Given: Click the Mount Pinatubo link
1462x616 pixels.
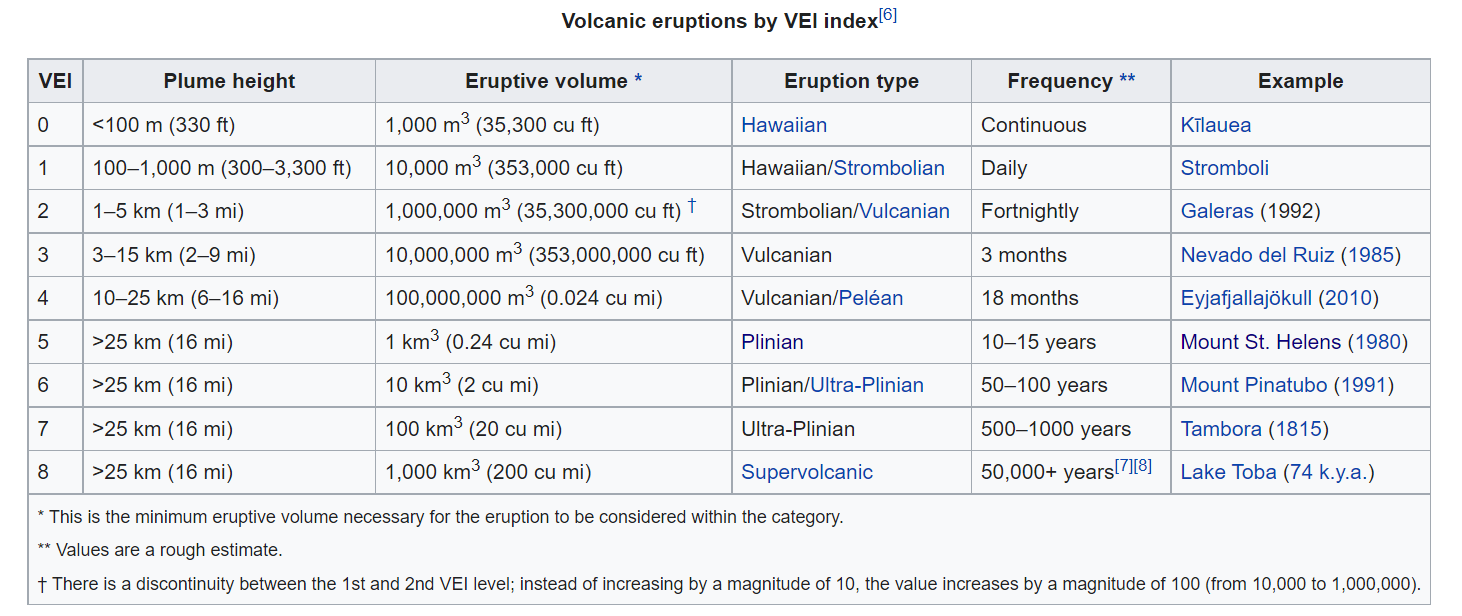Looking at the screenshot, I should tap(1254, 385).
